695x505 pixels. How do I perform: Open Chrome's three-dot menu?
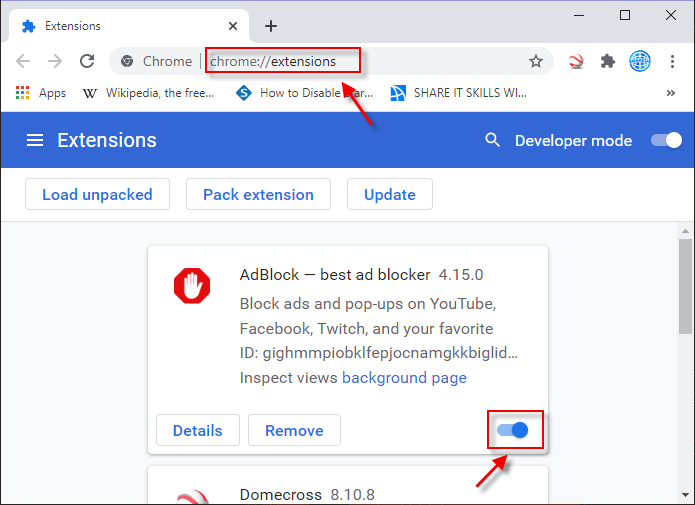(672, 61)
